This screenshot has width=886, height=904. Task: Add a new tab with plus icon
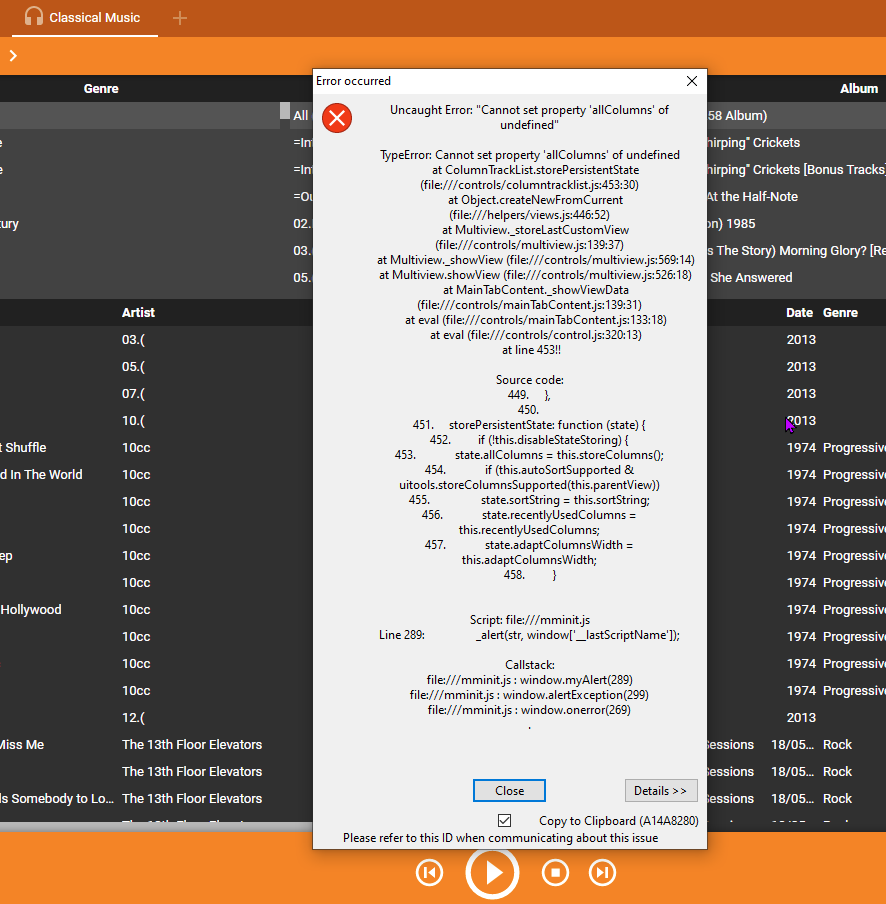pos(180,18)
